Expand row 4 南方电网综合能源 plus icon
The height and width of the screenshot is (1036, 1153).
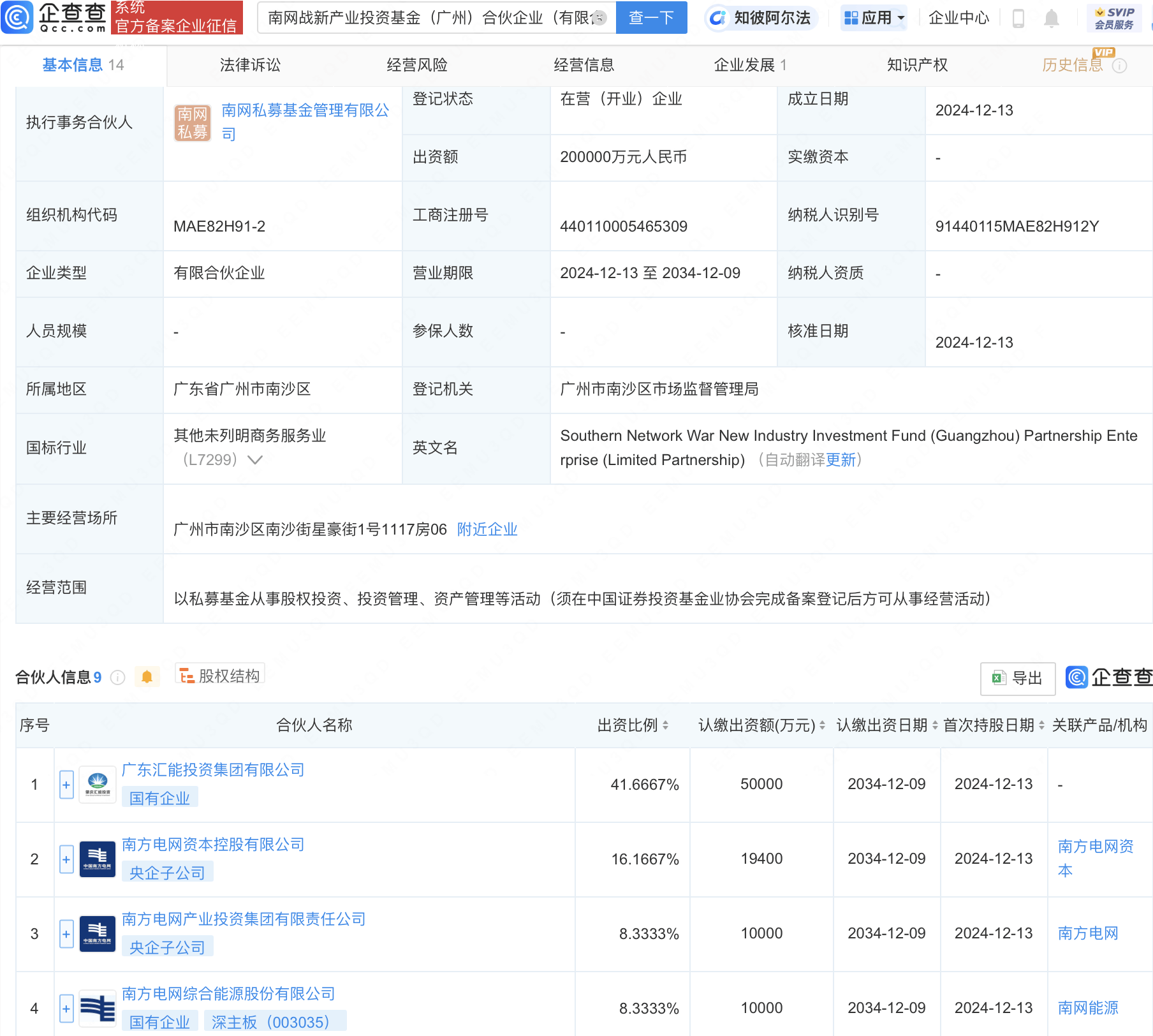click(66, 1009)
